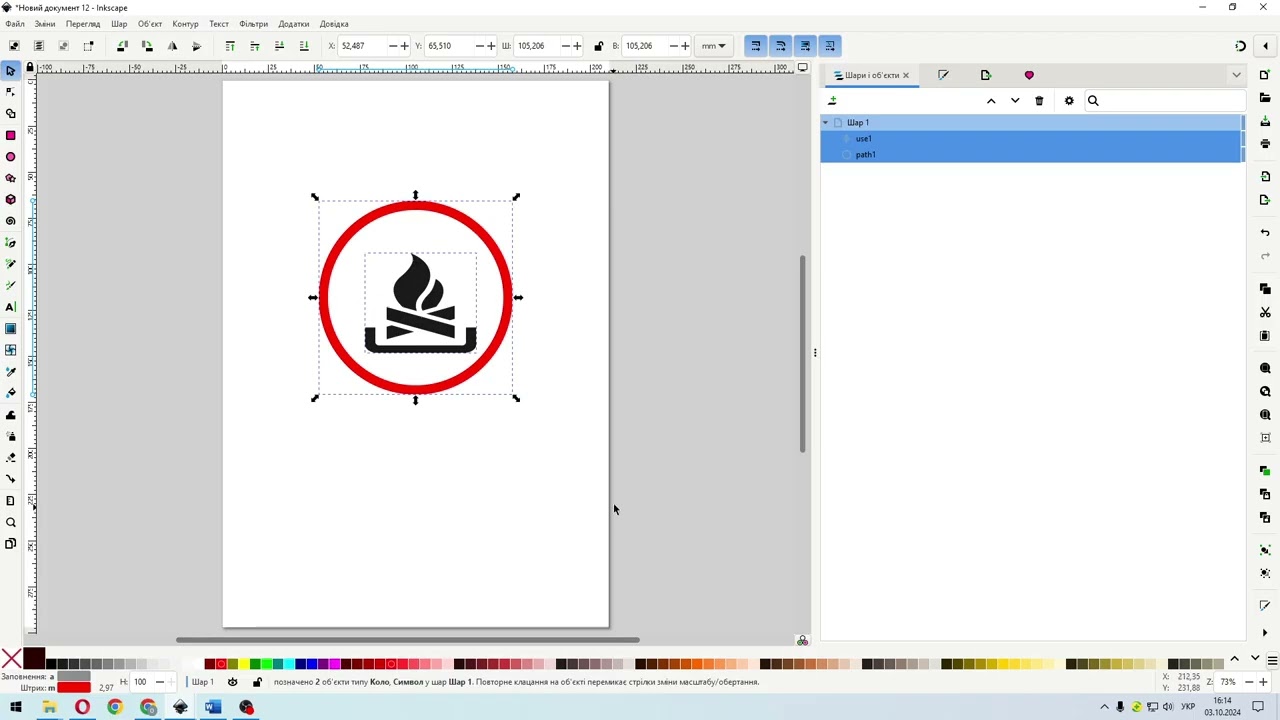This screenshot has height=720, width=1280.
Task: Toggle scale rounded corners option
Action: point(780,46)
